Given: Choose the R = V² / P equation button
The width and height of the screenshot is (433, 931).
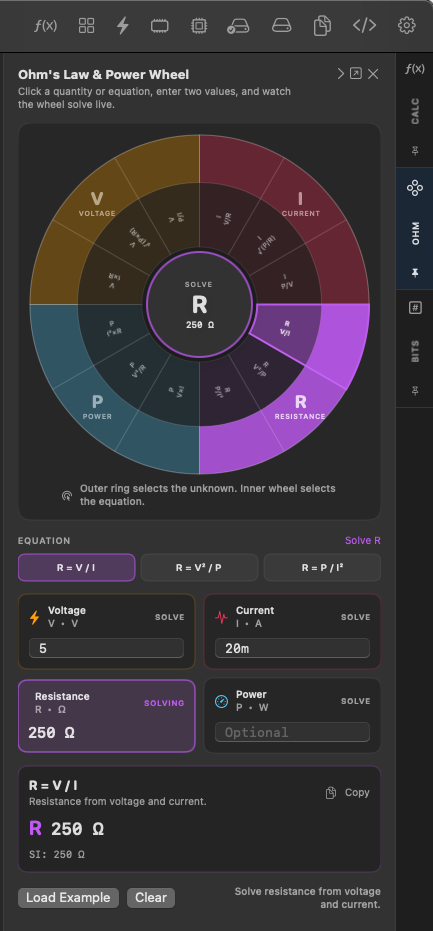Looking at the screenshot, I should tap(199, 568).
